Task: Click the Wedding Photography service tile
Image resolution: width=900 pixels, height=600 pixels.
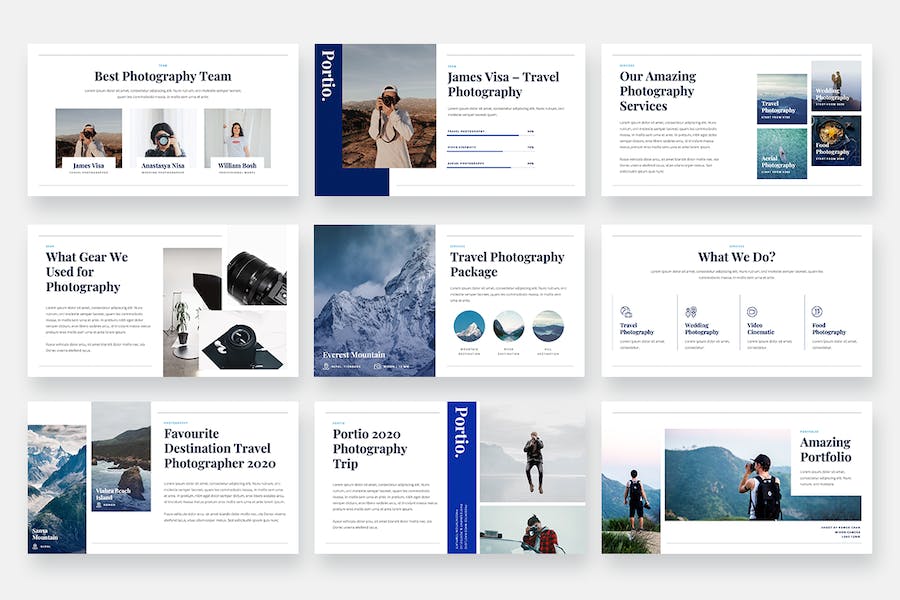Action: click(x=836, y=86)
